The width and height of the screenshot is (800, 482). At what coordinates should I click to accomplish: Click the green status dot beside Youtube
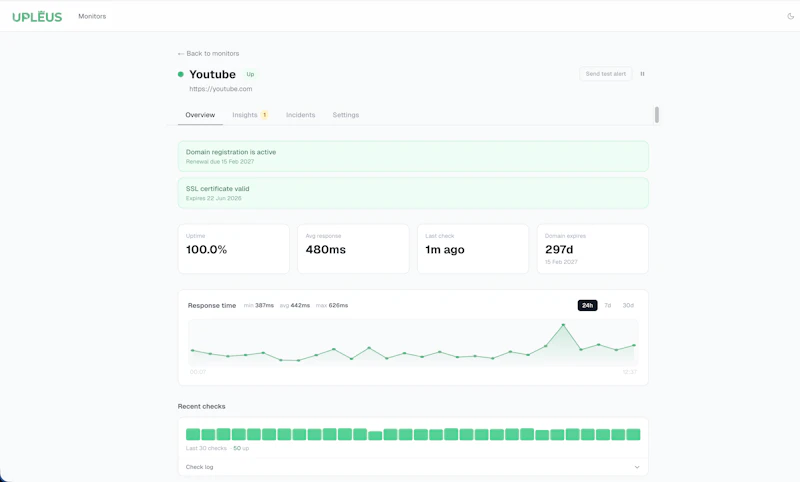coord(181,74)
